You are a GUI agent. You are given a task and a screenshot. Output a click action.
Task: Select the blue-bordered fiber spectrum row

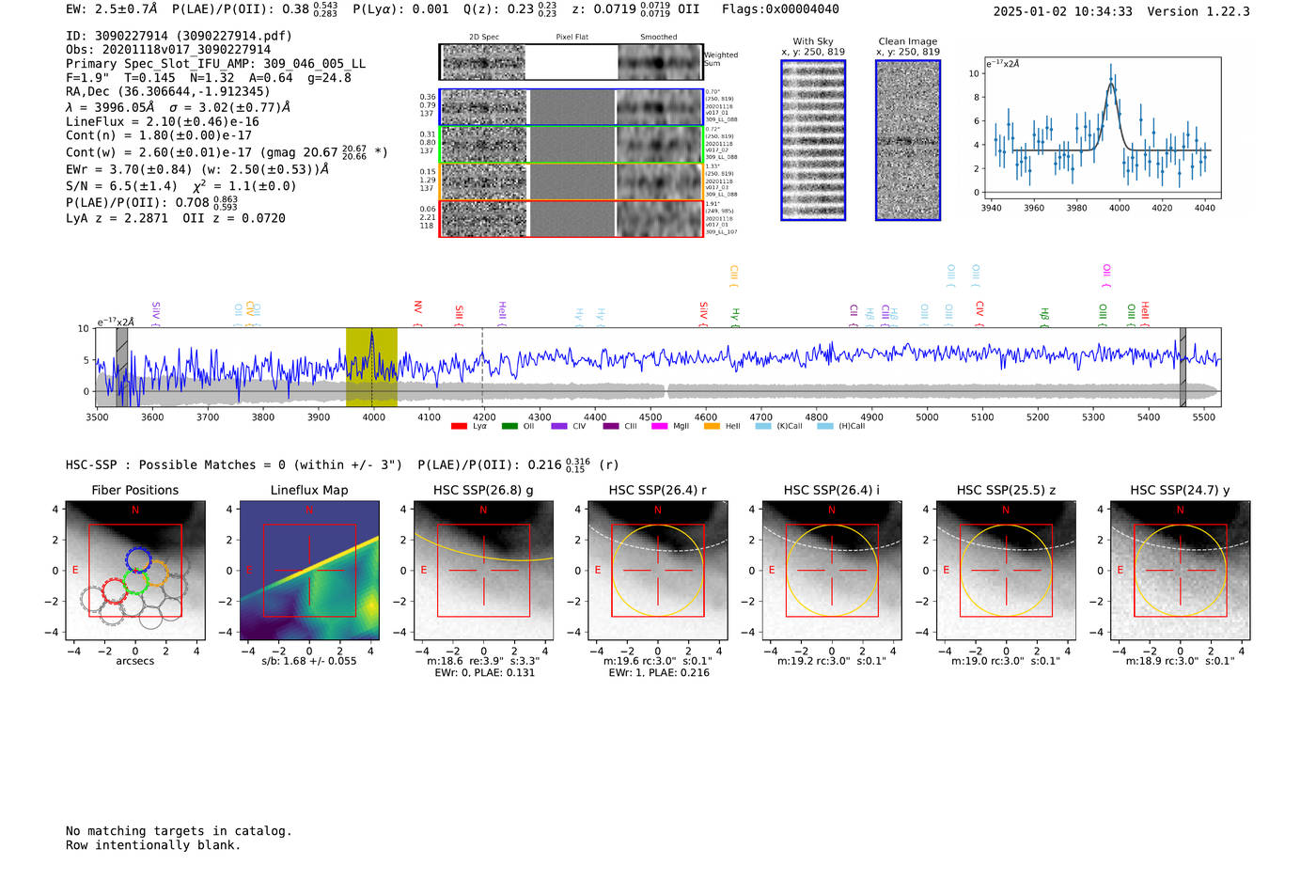(x=571, y=107)
